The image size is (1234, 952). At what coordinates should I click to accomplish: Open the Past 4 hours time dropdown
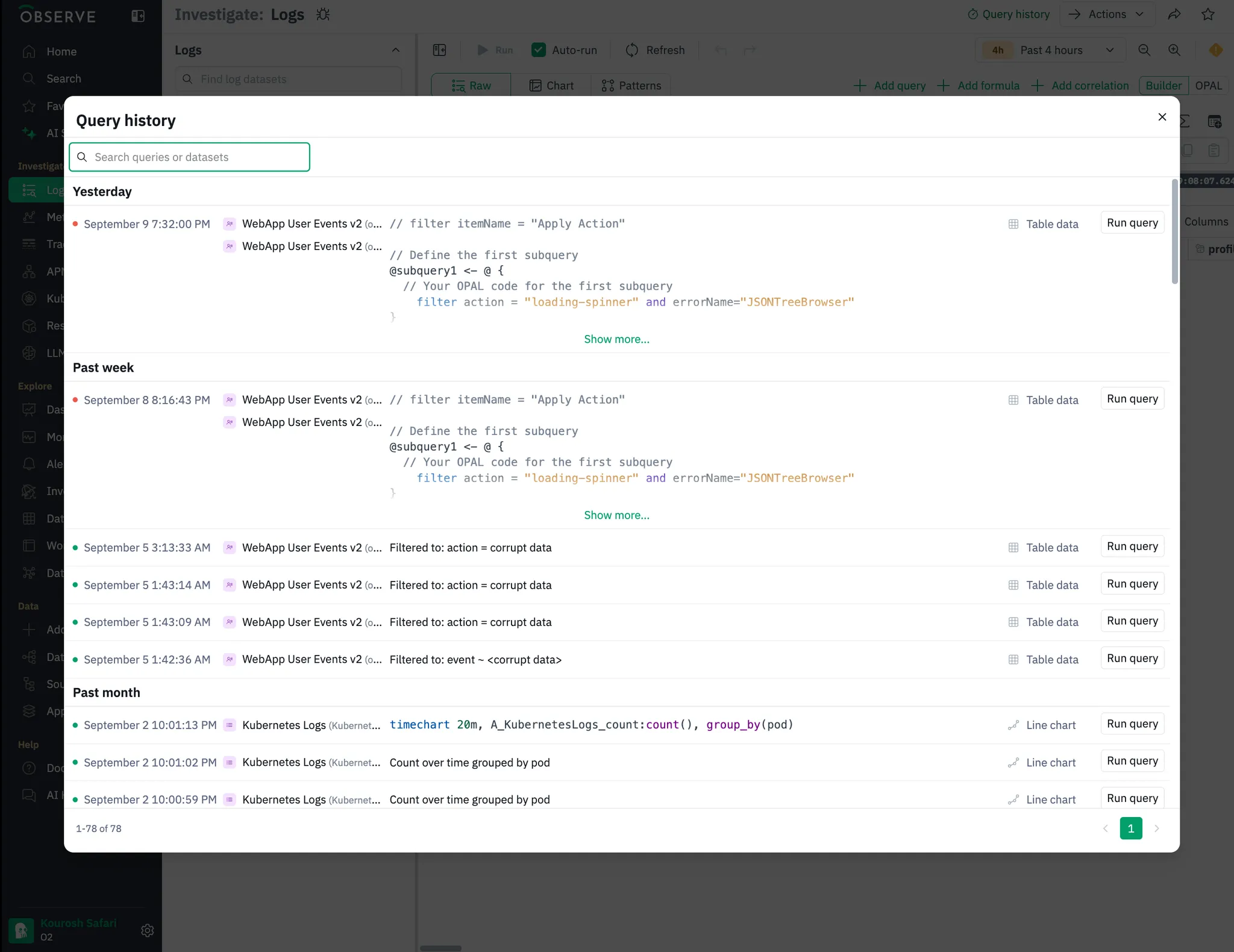click(x=1050, y=50)
